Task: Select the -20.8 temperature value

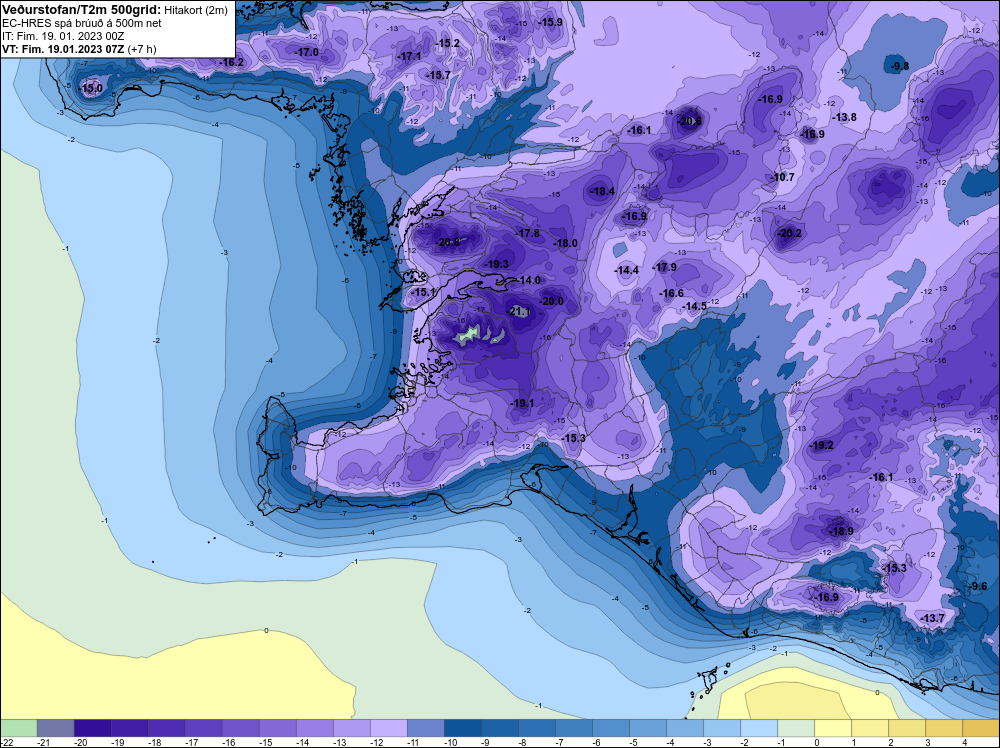Action: pyautogui.click(x=448, y=242)
